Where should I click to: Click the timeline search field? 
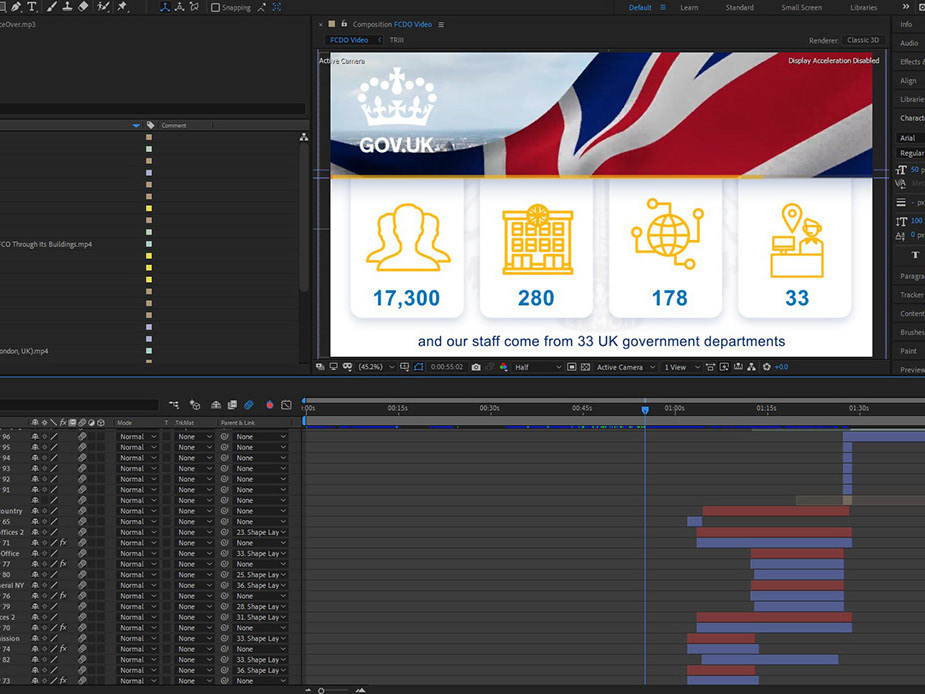click(x=79, y=405)
